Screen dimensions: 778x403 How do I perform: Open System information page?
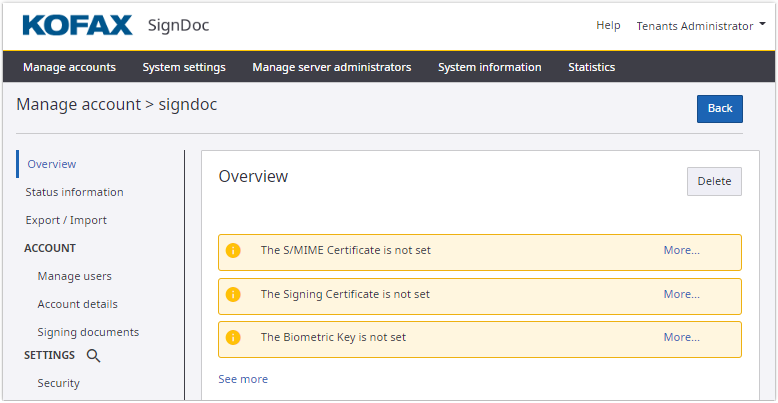pyautogui.click(x=489, y=67)
